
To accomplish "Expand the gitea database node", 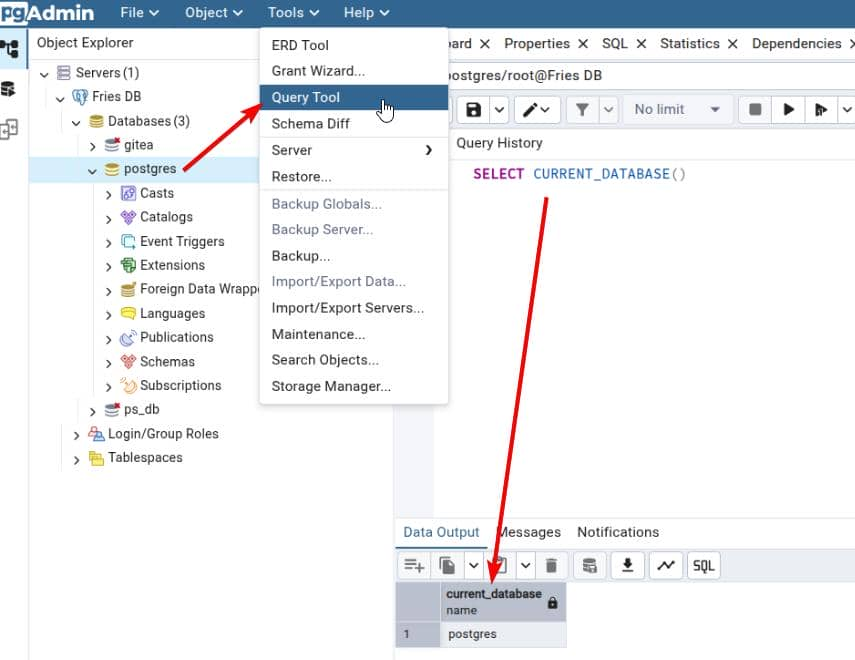I will tap(92, 145).
